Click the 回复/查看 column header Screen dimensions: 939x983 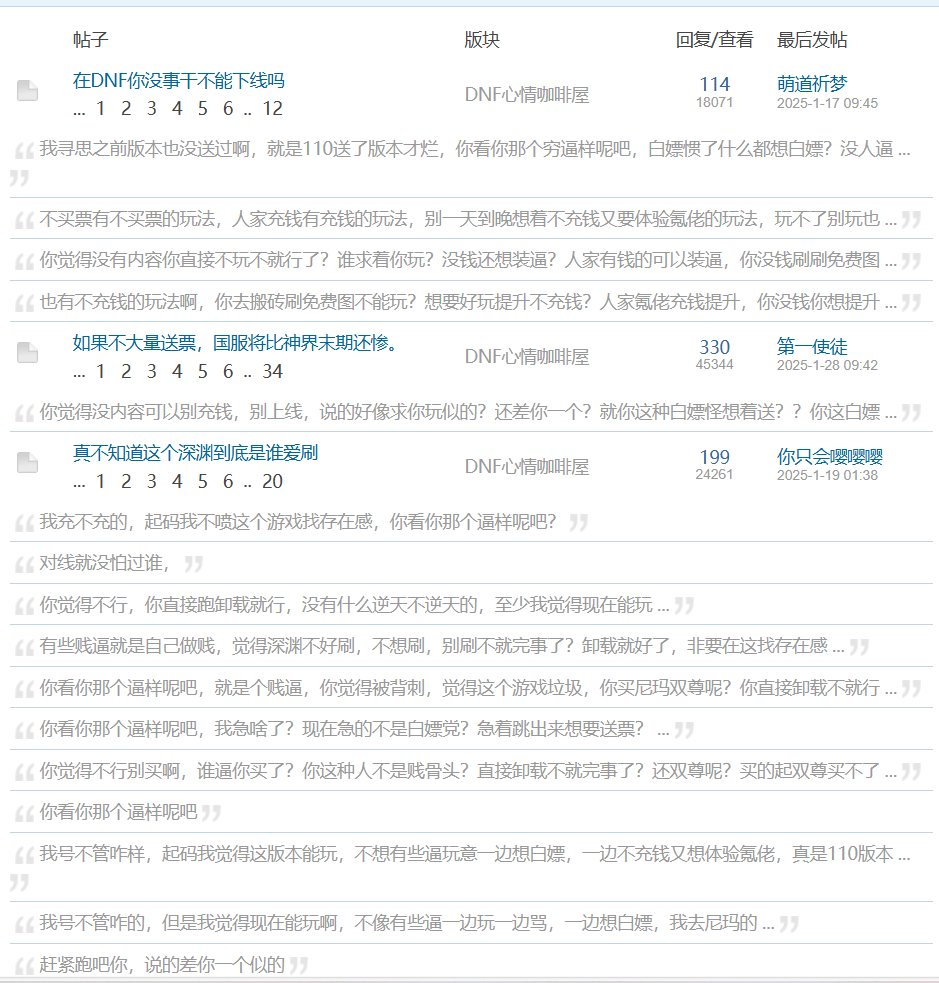click(715, 40)
